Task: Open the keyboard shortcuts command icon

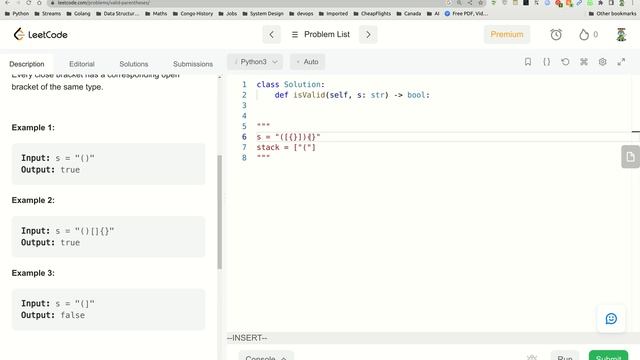Action: 584,62
